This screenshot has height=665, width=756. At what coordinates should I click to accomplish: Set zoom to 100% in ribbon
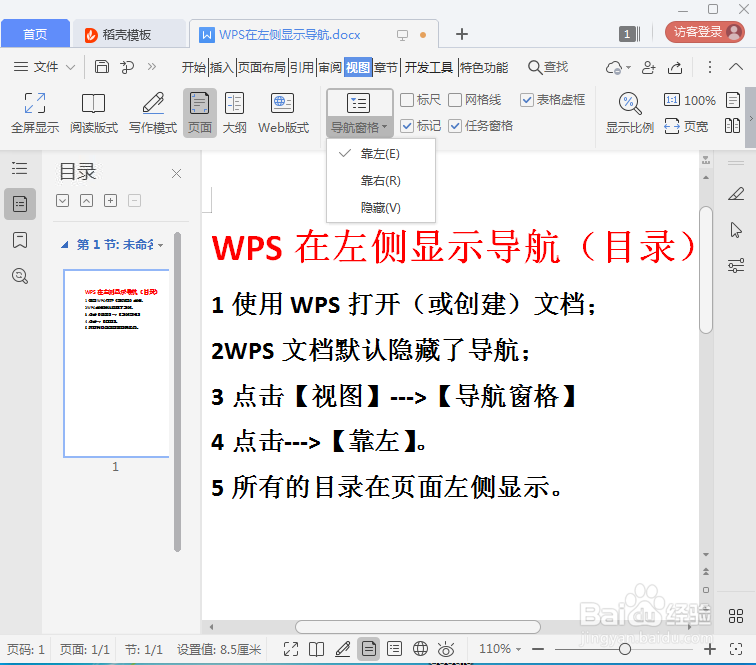[x=689, y=100]
